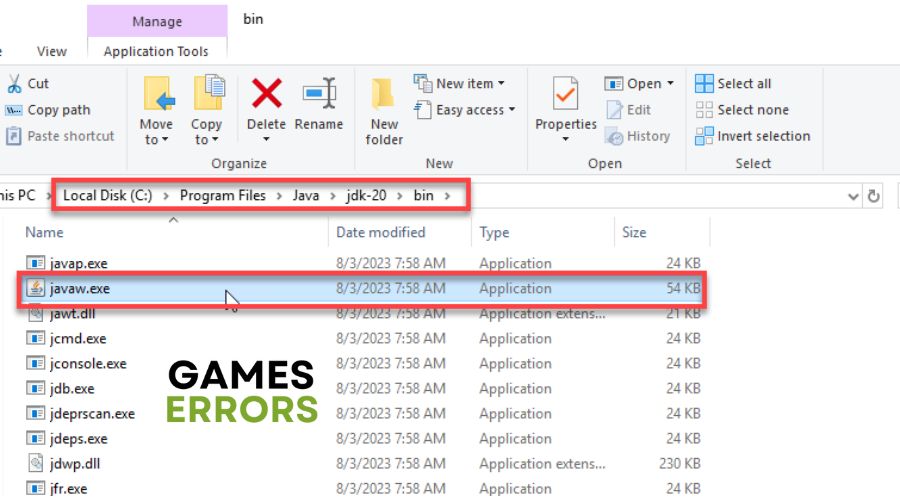Click the jfr.exe application icon
The image size is (900, 500).
click(x=36, y=488)
